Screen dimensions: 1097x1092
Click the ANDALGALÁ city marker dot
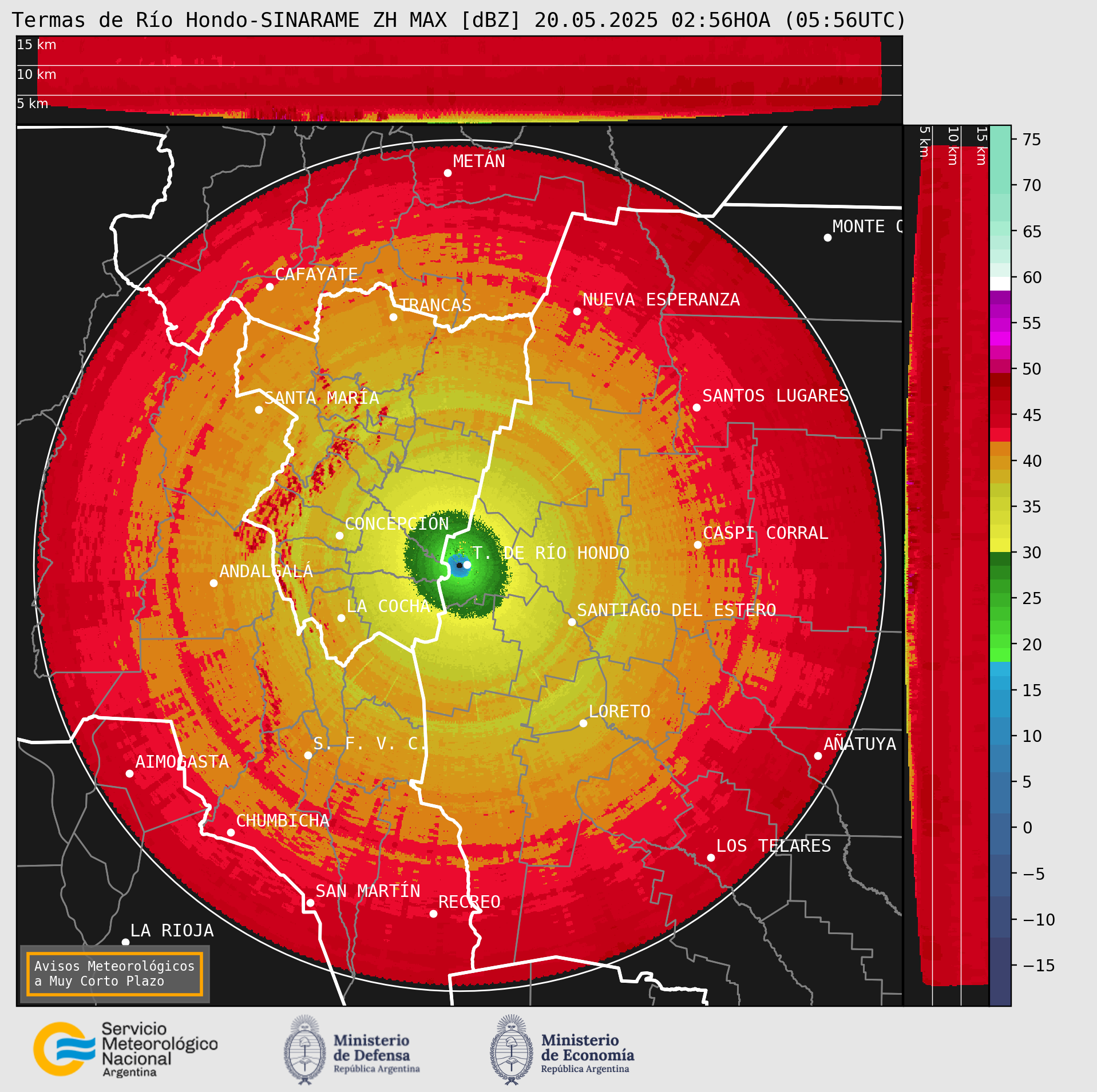(x=213, y=583)
